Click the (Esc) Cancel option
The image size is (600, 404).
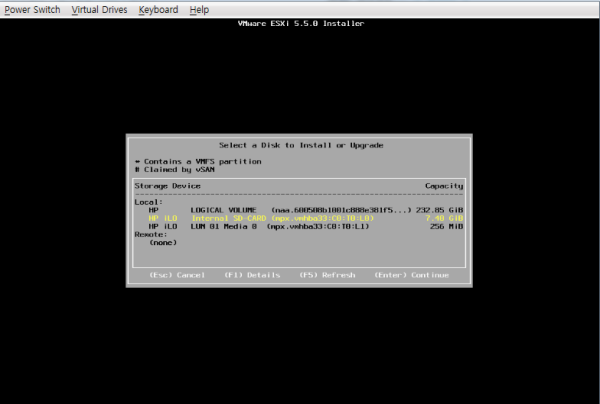(x=177, y=275)
